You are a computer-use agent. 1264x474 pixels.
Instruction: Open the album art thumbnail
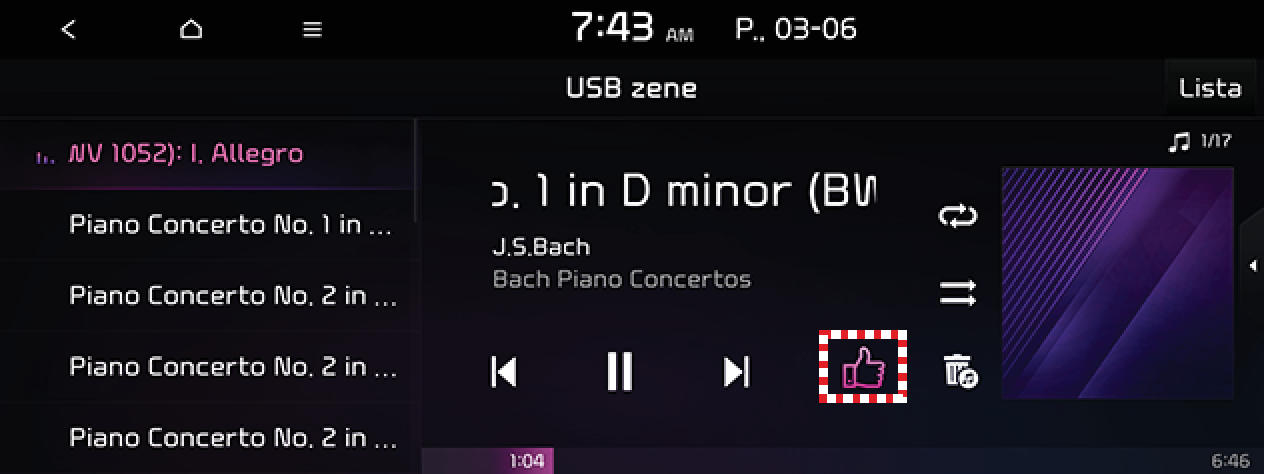point(1117,283)
